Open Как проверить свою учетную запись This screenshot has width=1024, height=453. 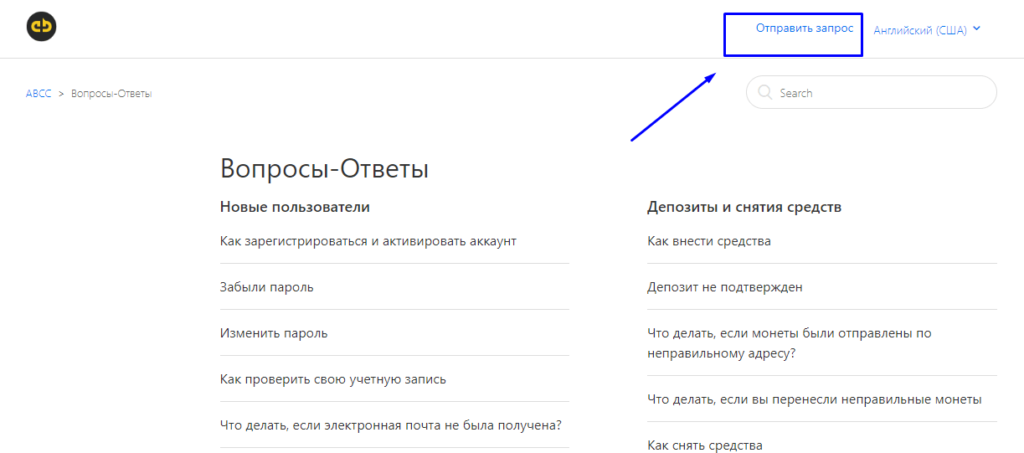(333, 379)
